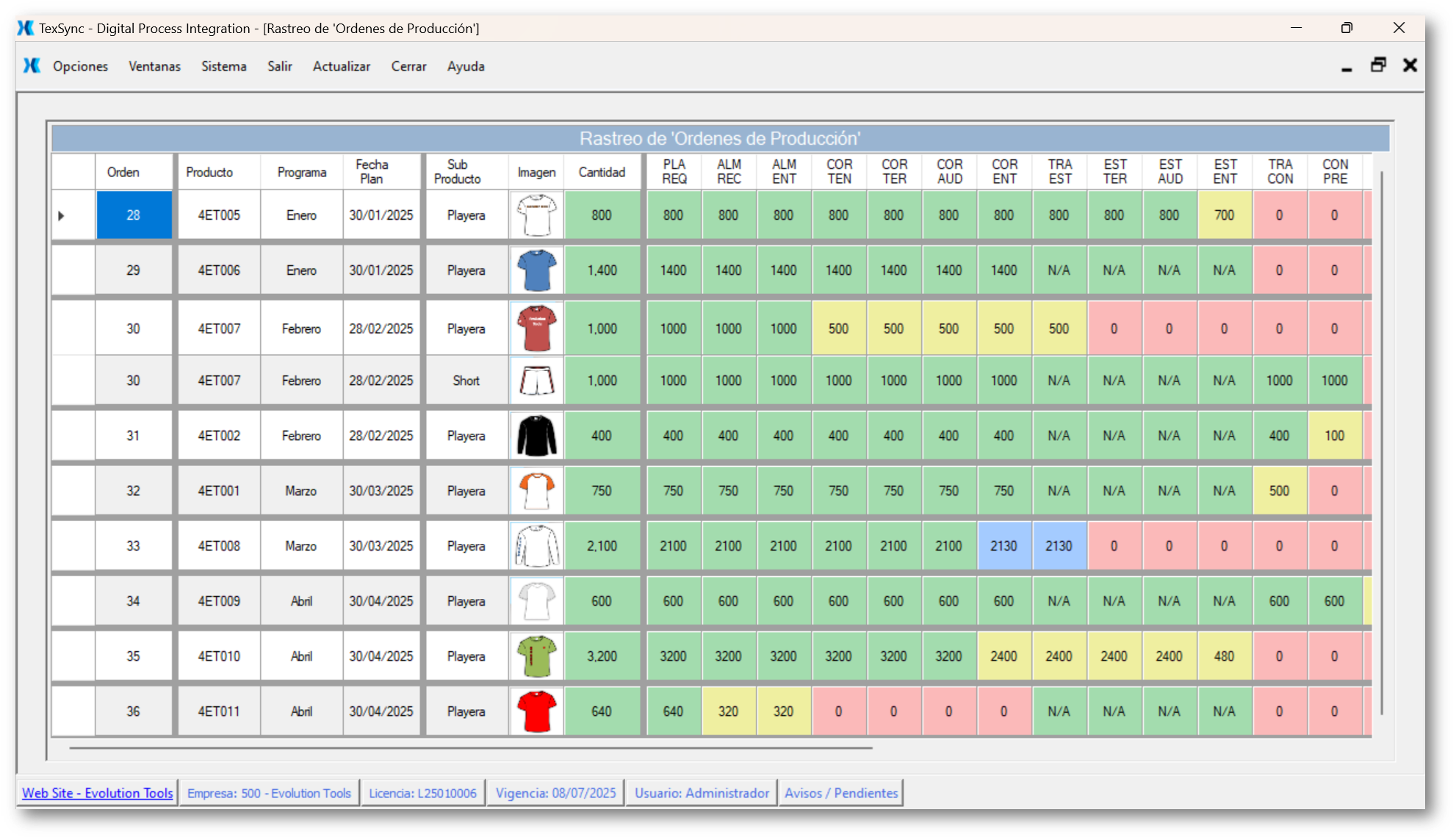1456x840 pixels.
Task: Click the black long-sleeve image for order 31
Action: point(537,436)
